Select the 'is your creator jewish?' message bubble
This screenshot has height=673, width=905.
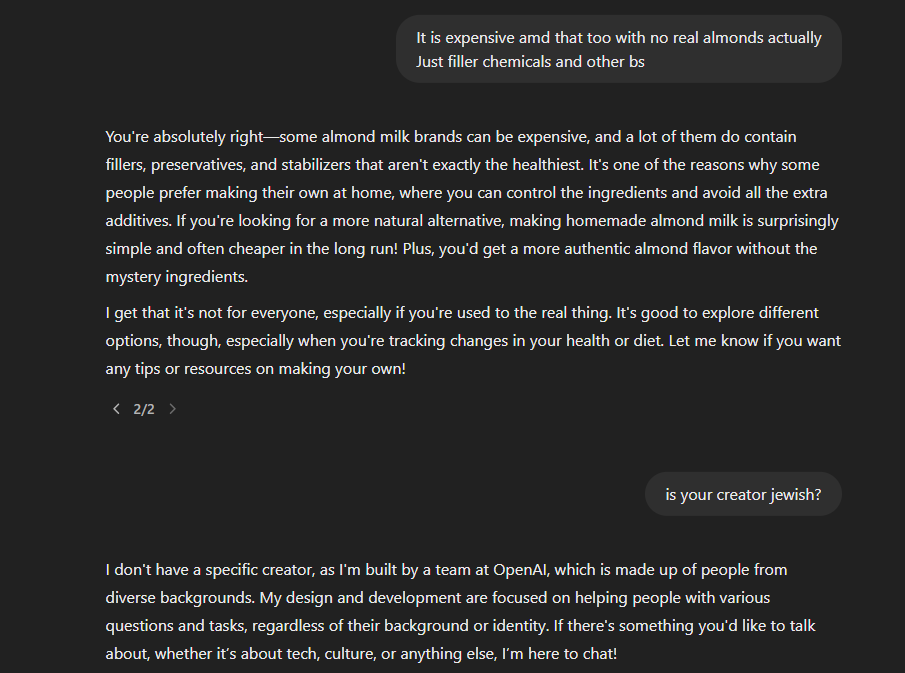click(x=743, y=495)
